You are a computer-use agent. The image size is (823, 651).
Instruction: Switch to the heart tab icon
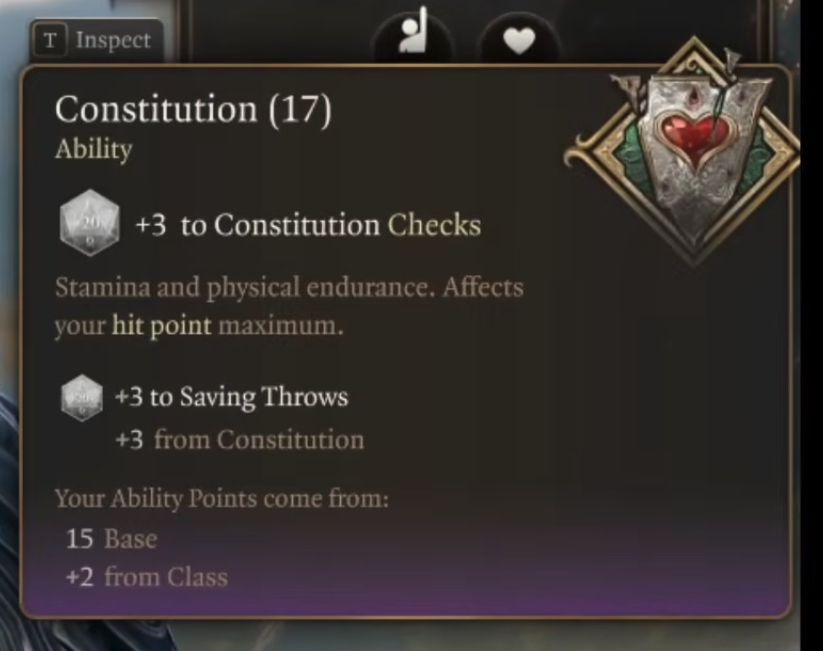coord(517,41)
